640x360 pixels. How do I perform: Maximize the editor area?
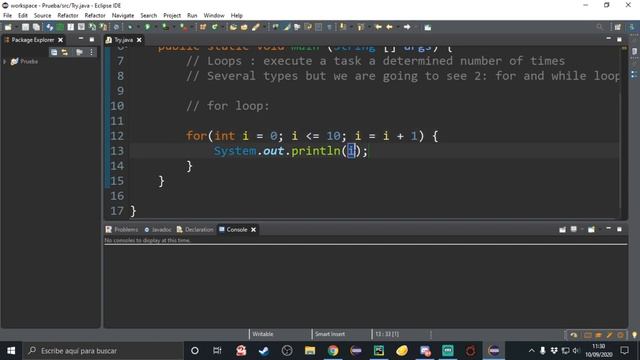[x=619, y=39]
